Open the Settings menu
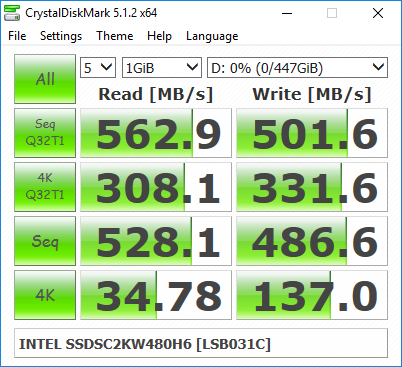402x367 pixels. click(x=61, y=36)
